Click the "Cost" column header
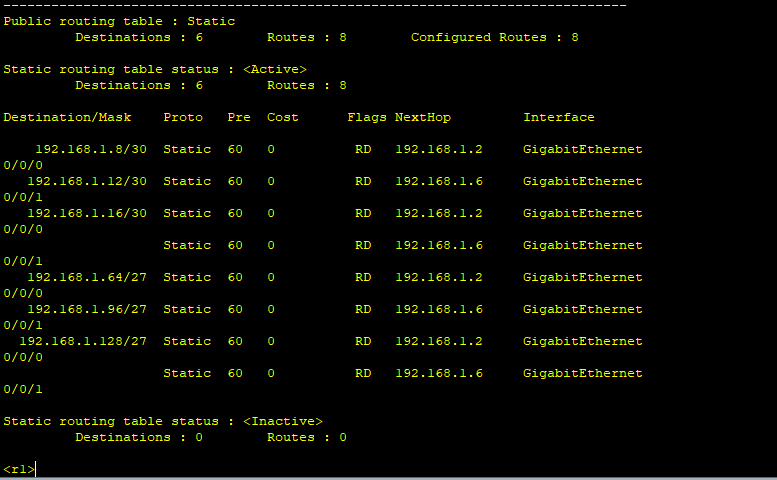Viewport: 777px width, 480px height. (x=282, y=117)
